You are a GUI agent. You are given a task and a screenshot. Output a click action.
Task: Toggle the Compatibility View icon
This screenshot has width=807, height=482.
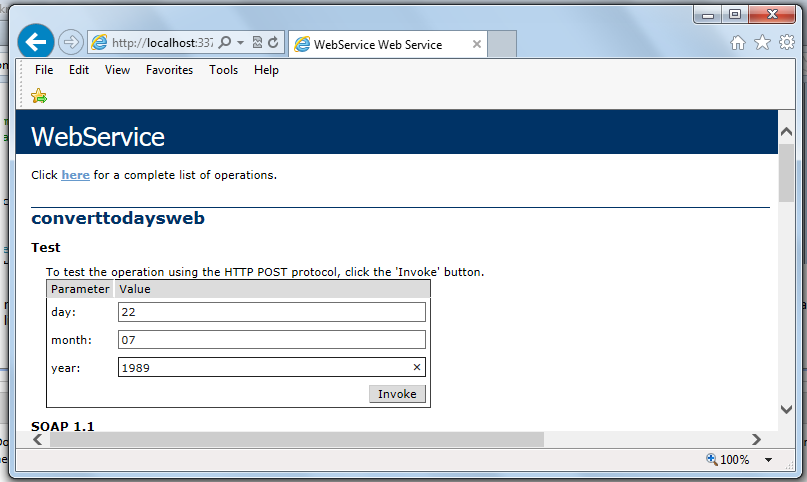click(x=257, y=42)
